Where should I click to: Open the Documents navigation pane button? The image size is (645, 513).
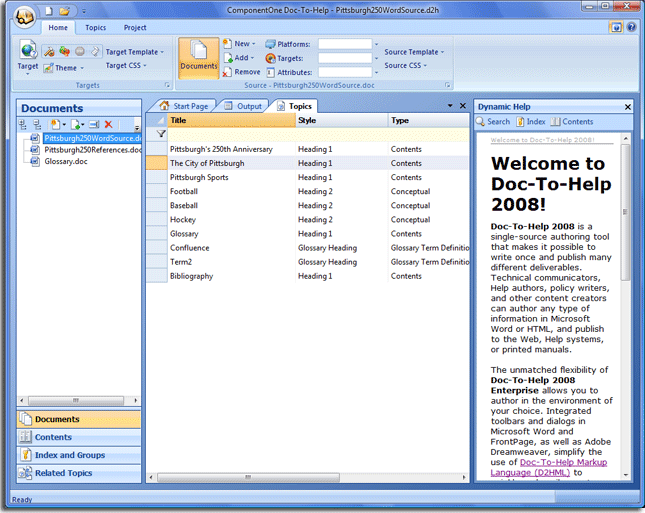point(79,419)
